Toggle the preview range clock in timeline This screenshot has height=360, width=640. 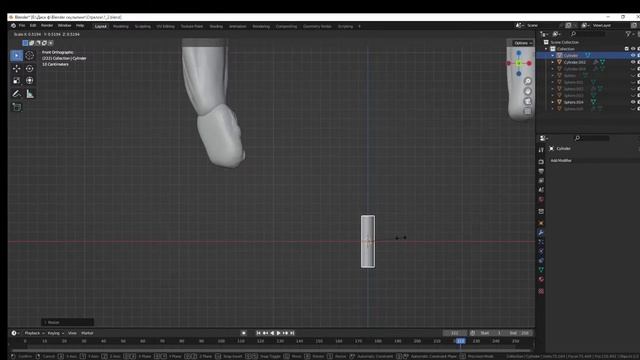pos(473,333)
